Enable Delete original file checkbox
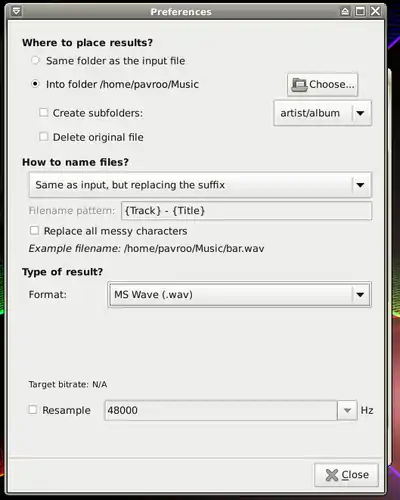This screenshot has height=500, width=400. (x=44, y=137)
